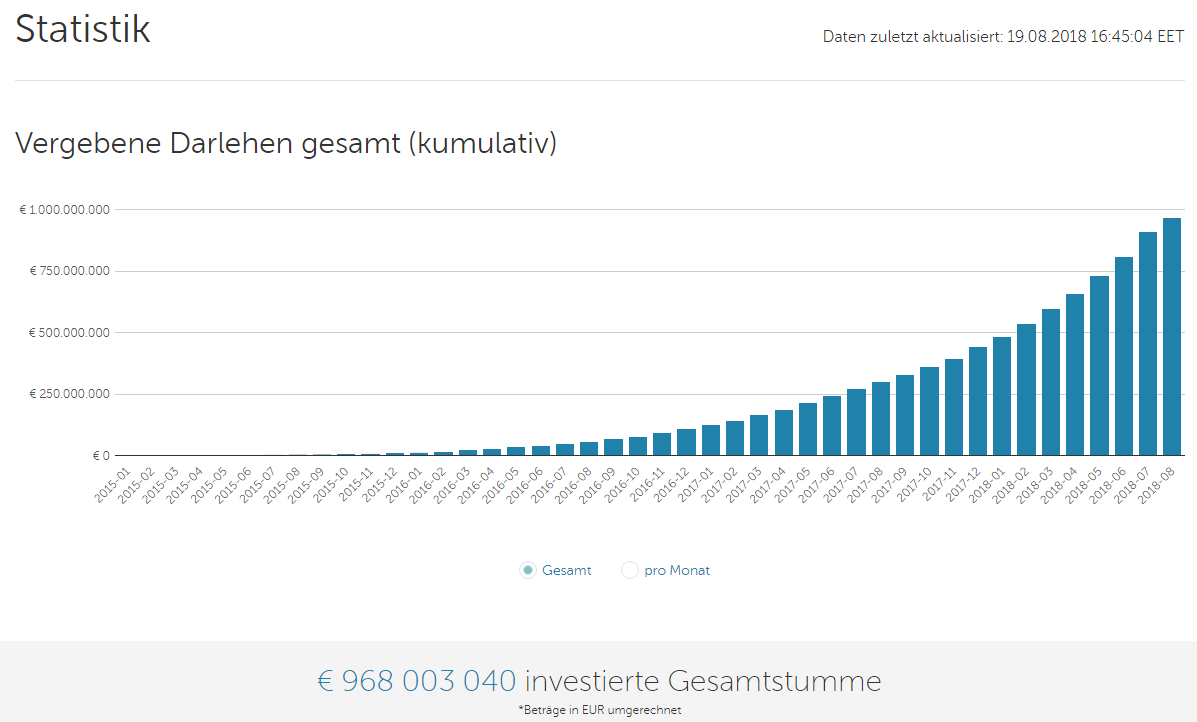Click the € 968 003 040 total amount
The width and height of the screenshot is (1197, 722).
click(x=417, y=682)
